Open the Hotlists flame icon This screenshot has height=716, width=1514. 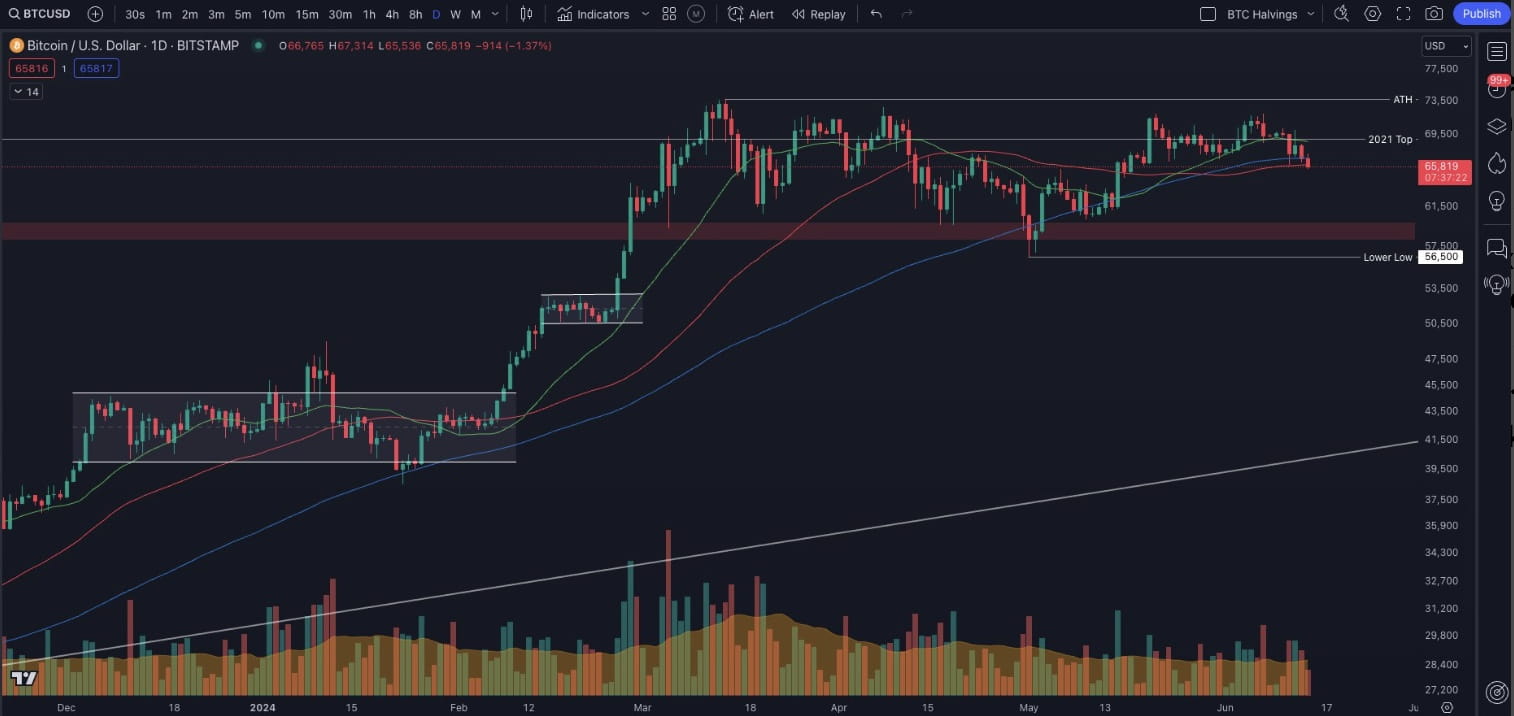tap(1497, 164)
